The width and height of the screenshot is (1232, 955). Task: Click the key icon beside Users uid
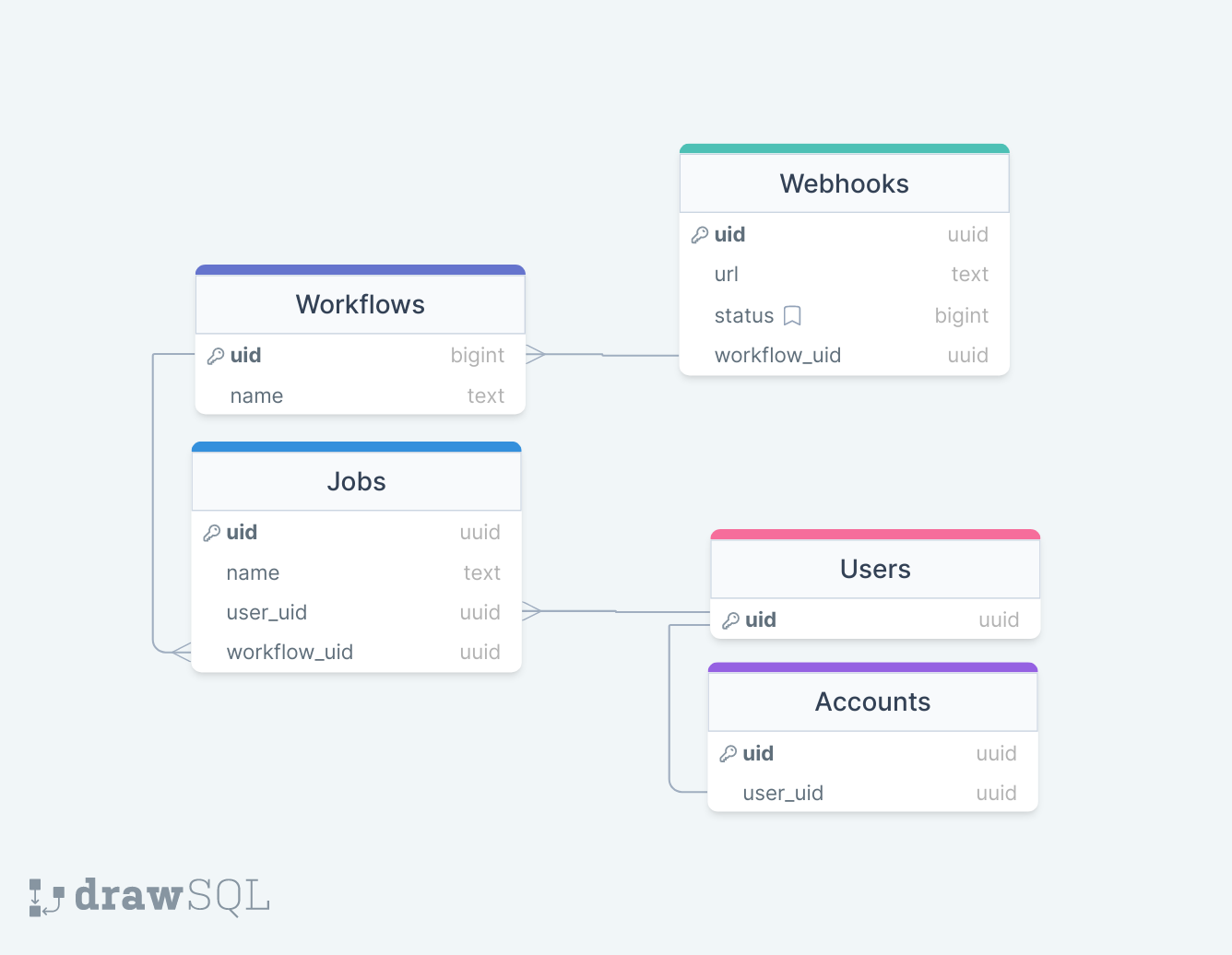731,620
